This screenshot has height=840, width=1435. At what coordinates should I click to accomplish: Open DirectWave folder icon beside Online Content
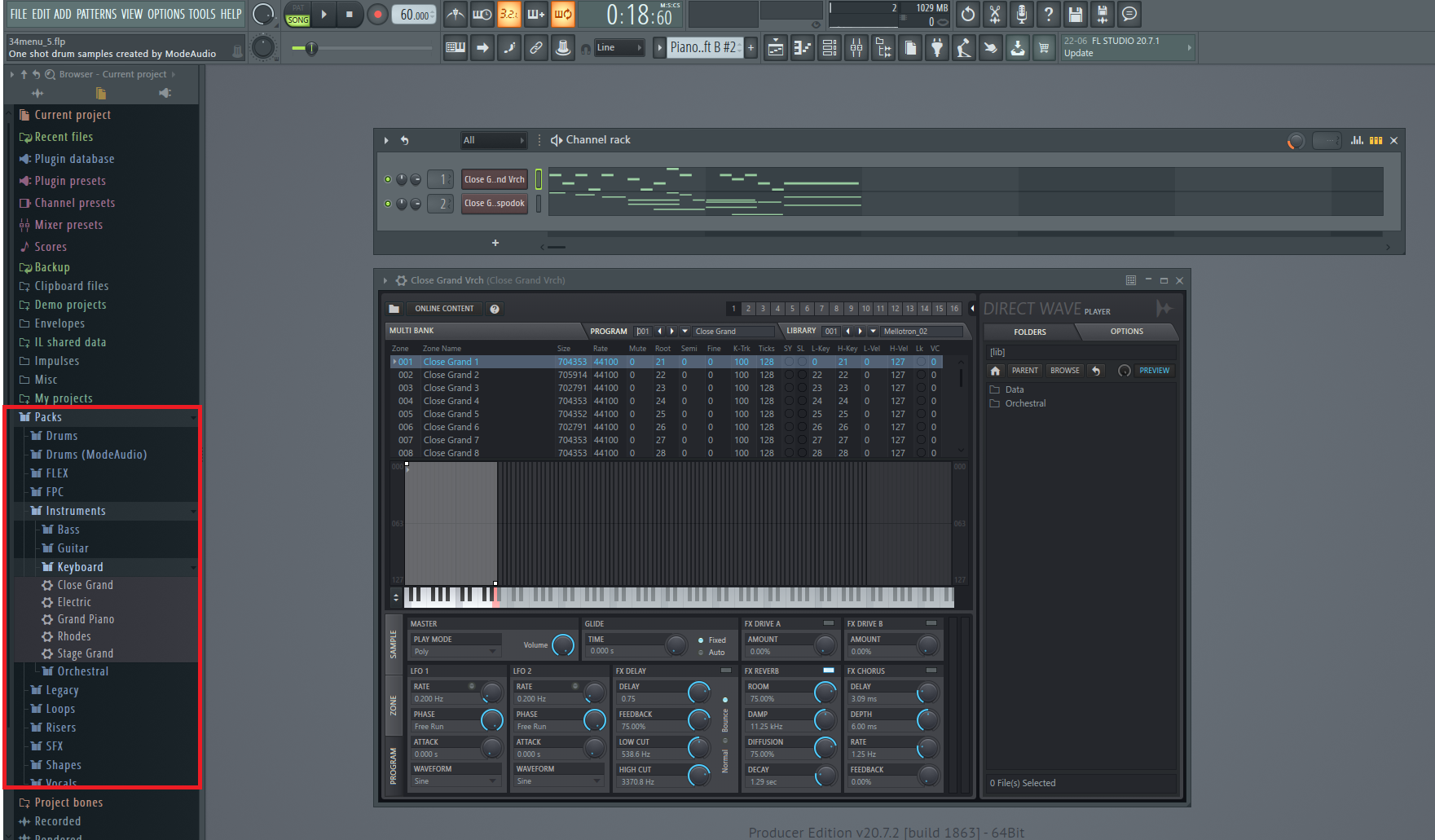(x=394, y=309)
